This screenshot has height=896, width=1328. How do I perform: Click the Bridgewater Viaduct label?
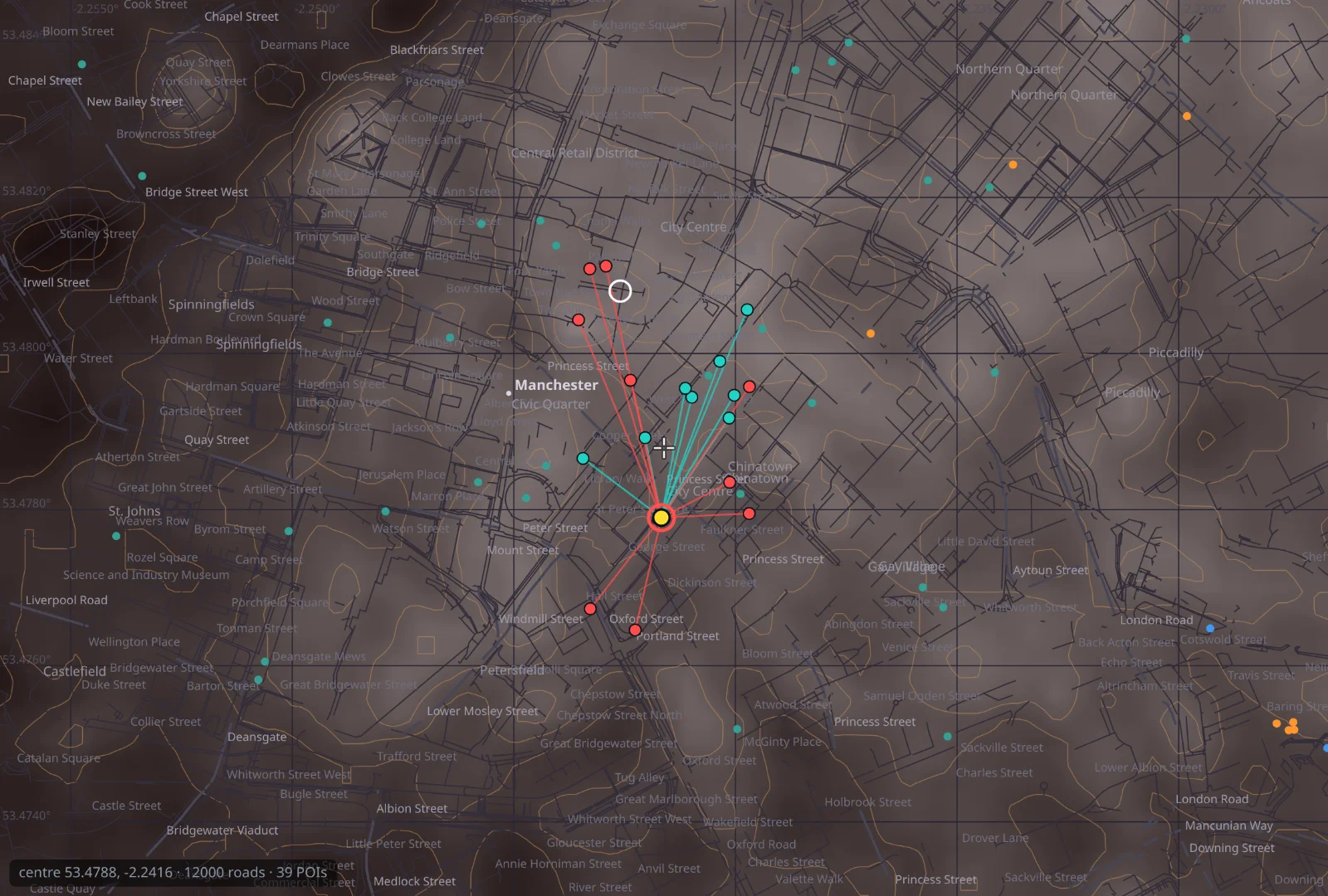[222, 830]
